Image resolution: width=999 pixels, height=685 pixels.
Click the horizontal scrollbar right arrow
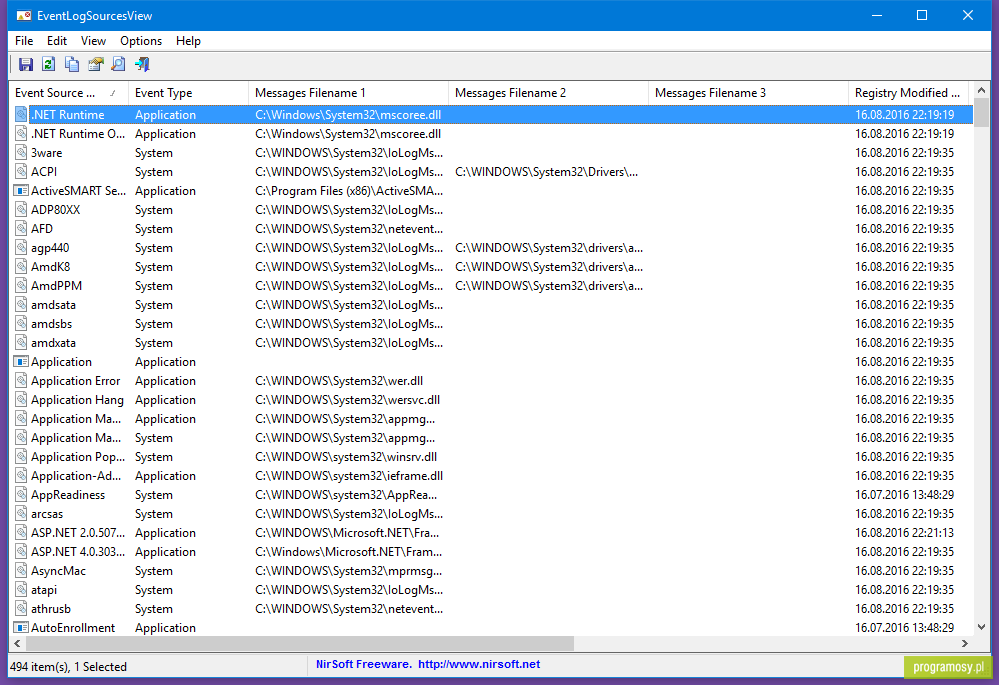(x=965, y=644)
